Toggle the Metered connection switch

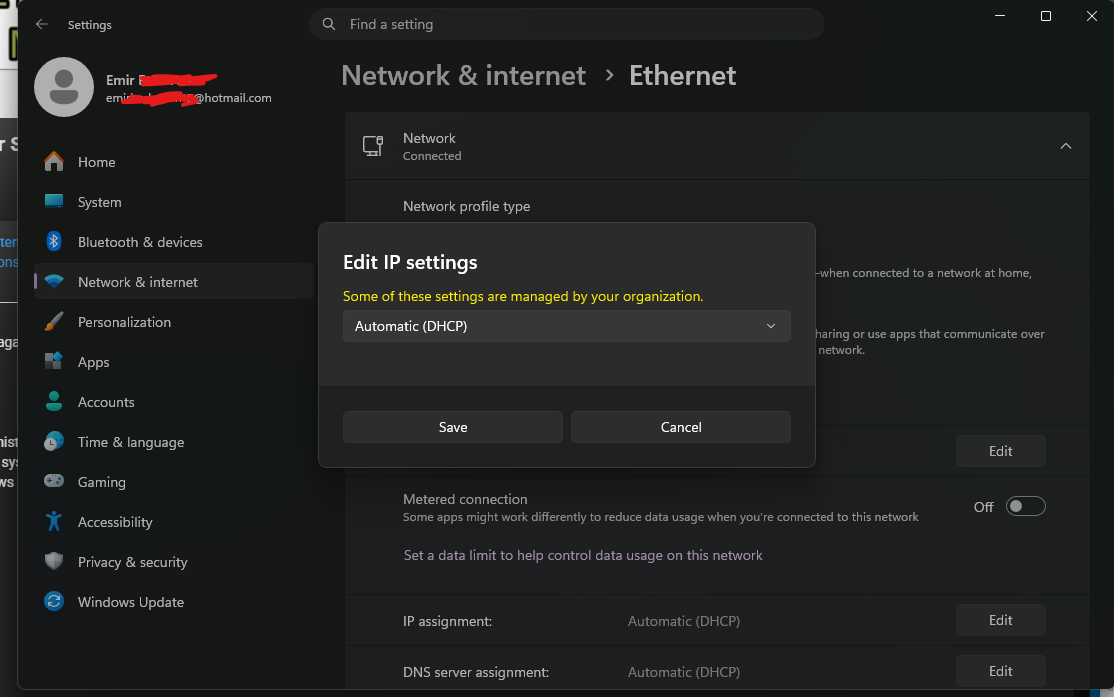coord(1025,506)
